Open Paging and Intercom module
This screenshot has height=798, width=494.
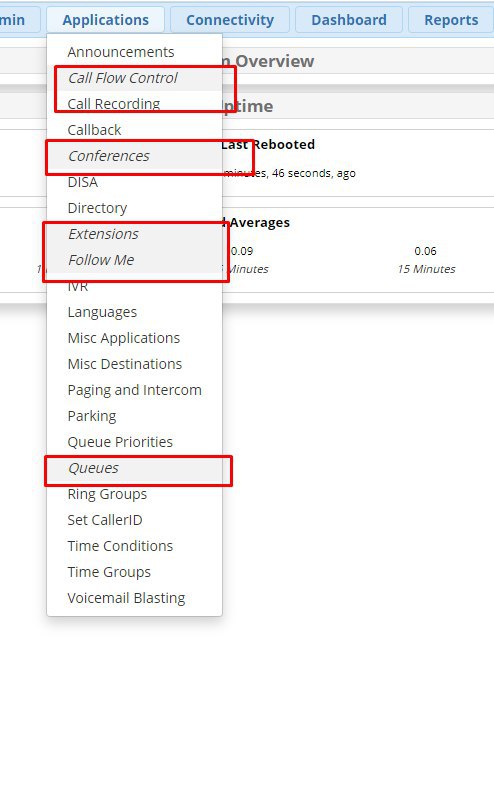coord(134,390)
